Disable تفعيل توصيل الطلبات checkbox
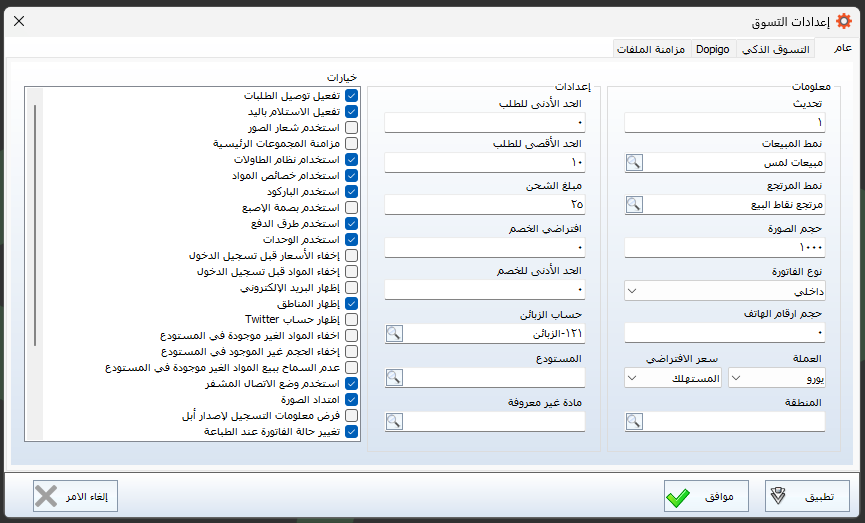 point(351,96)
